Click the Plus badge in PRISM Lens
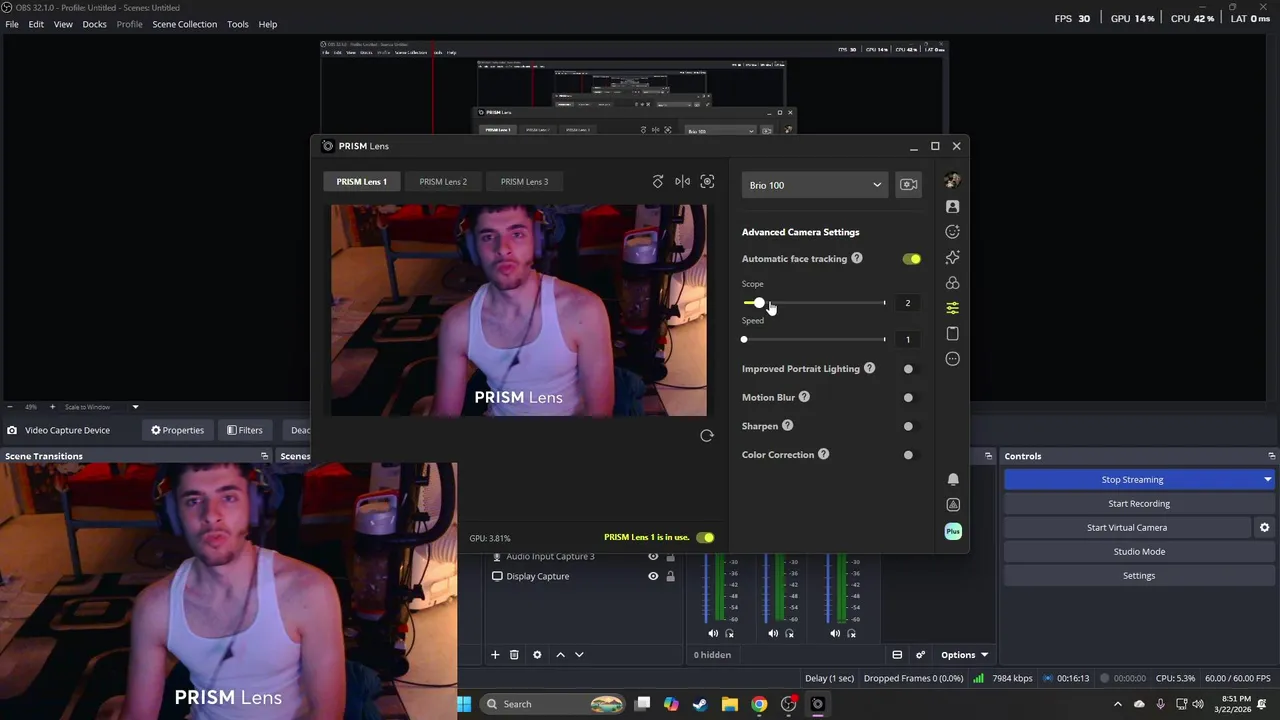The image size is (1280, 720). [x=953, y=531]
